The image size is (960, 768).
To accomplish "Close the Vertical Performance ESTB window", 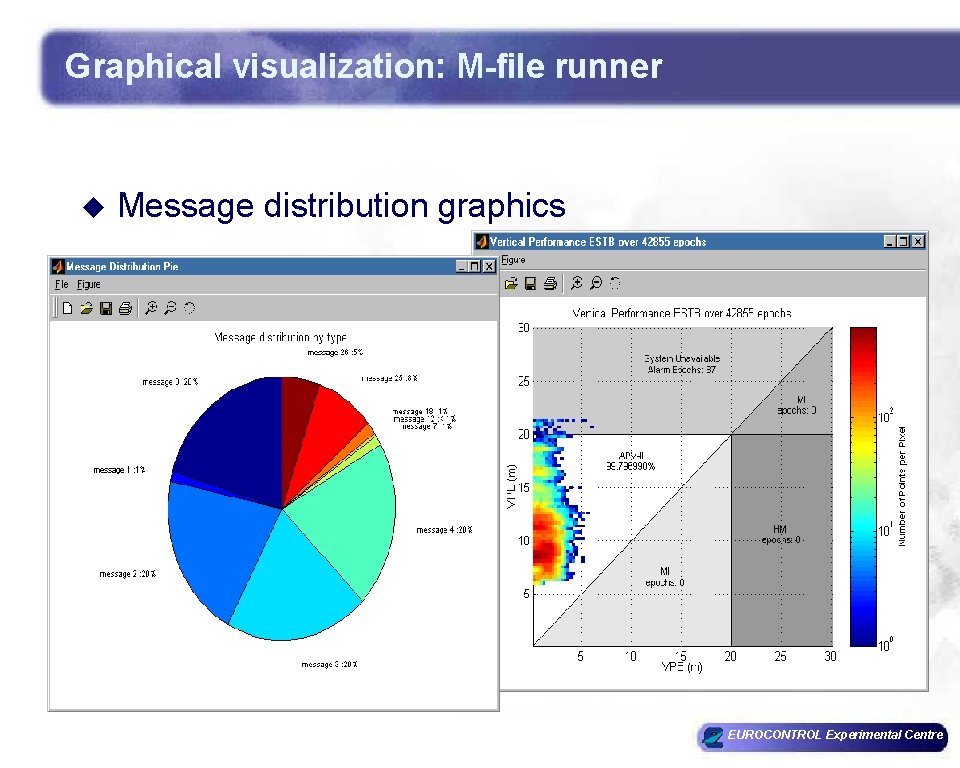I will click(x=918, y=242).
